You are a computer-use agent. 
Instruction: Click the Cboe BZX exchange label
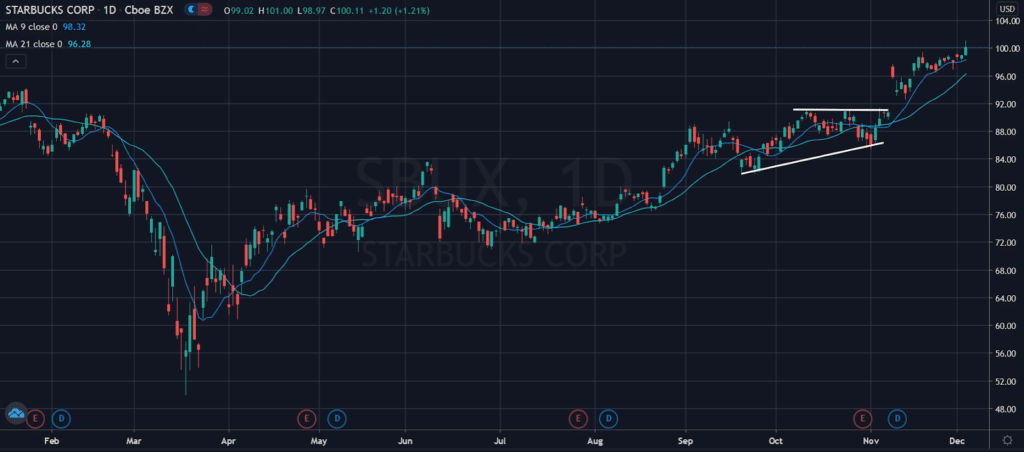pyautogui.click(x=147, y=10)
